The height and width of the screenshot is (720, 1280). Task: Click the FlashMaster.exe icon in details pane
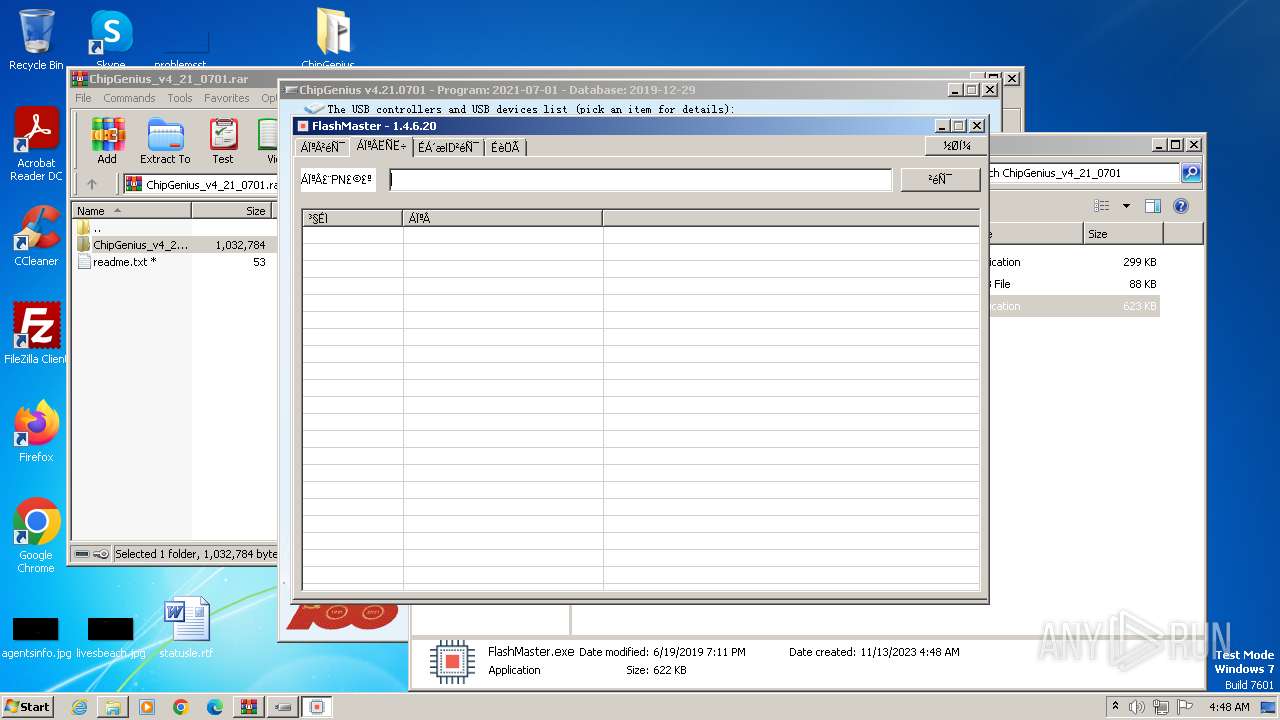click(x=452, y=661)
